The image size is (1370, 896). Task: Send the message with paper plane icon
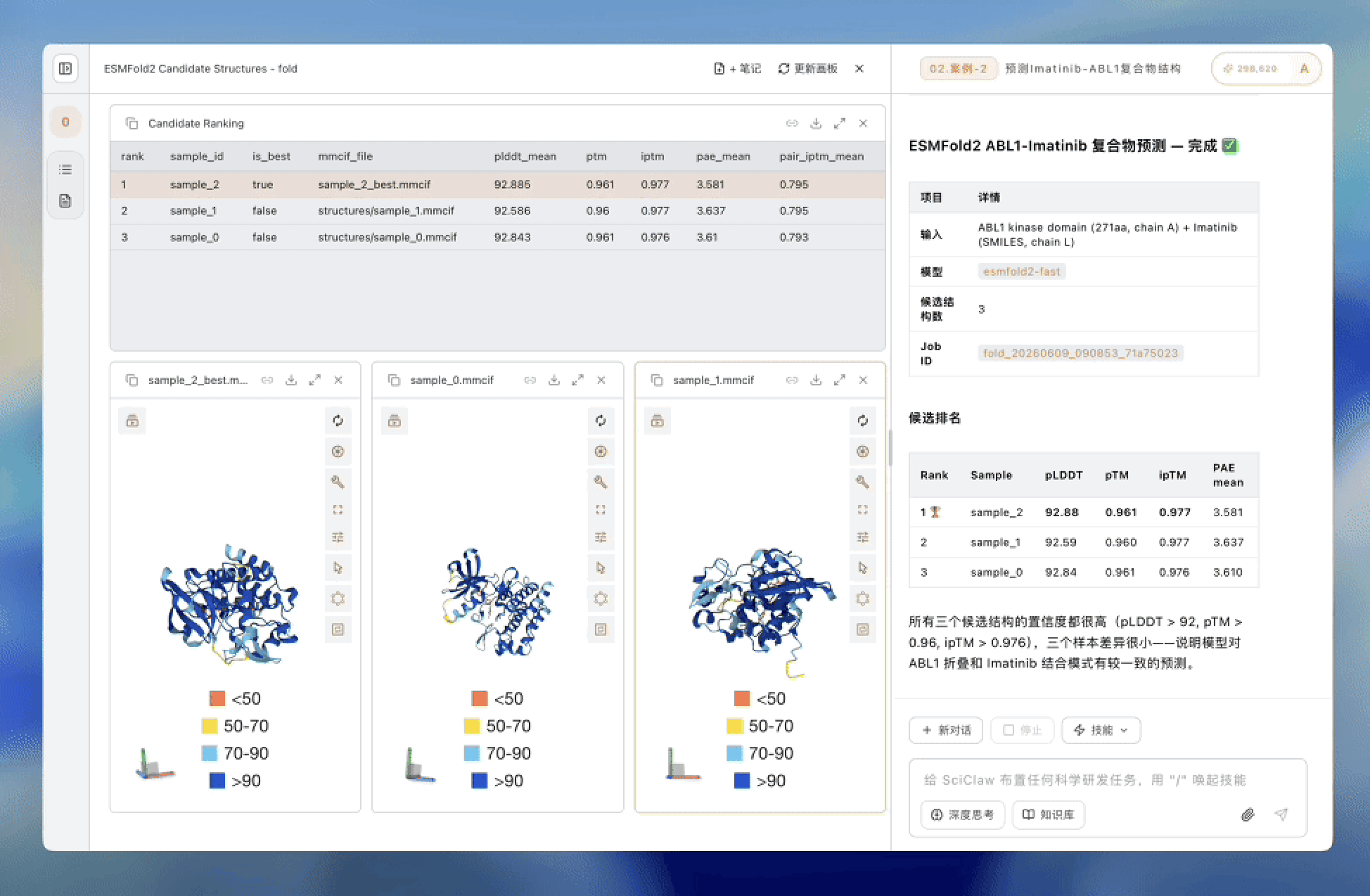coord(1281,814)
